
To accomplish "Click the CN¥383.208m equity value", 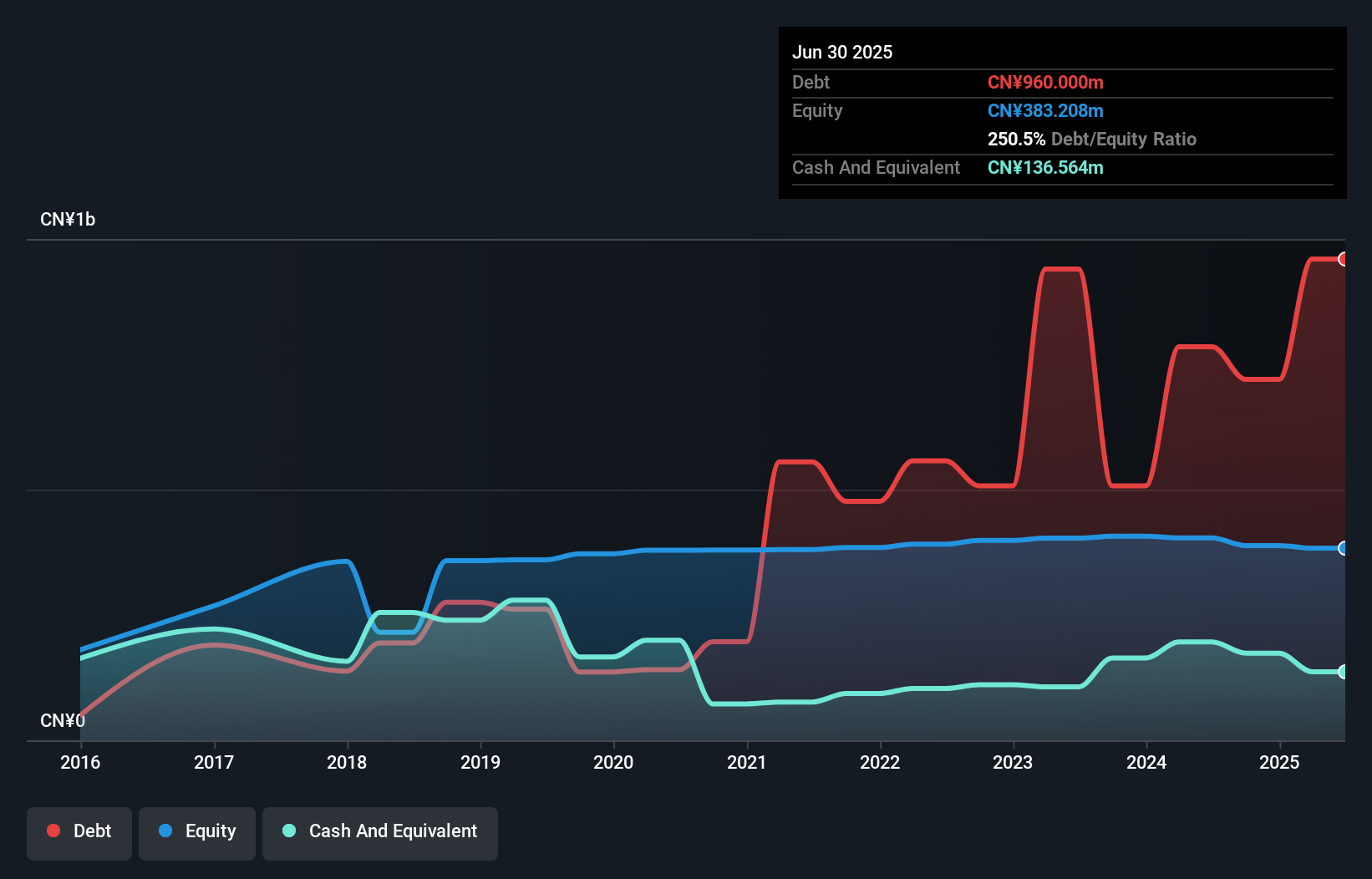I will point(1045,110).
